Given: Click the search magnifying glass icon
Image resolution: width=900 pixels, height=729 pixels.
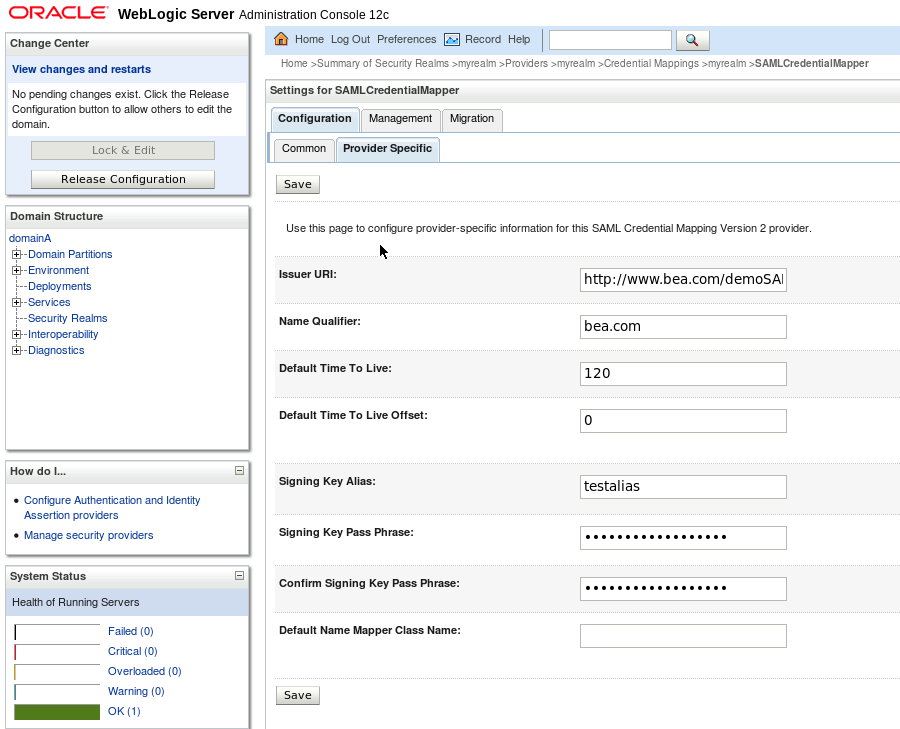Looking at the screenshot, I should tap(691, 40).
